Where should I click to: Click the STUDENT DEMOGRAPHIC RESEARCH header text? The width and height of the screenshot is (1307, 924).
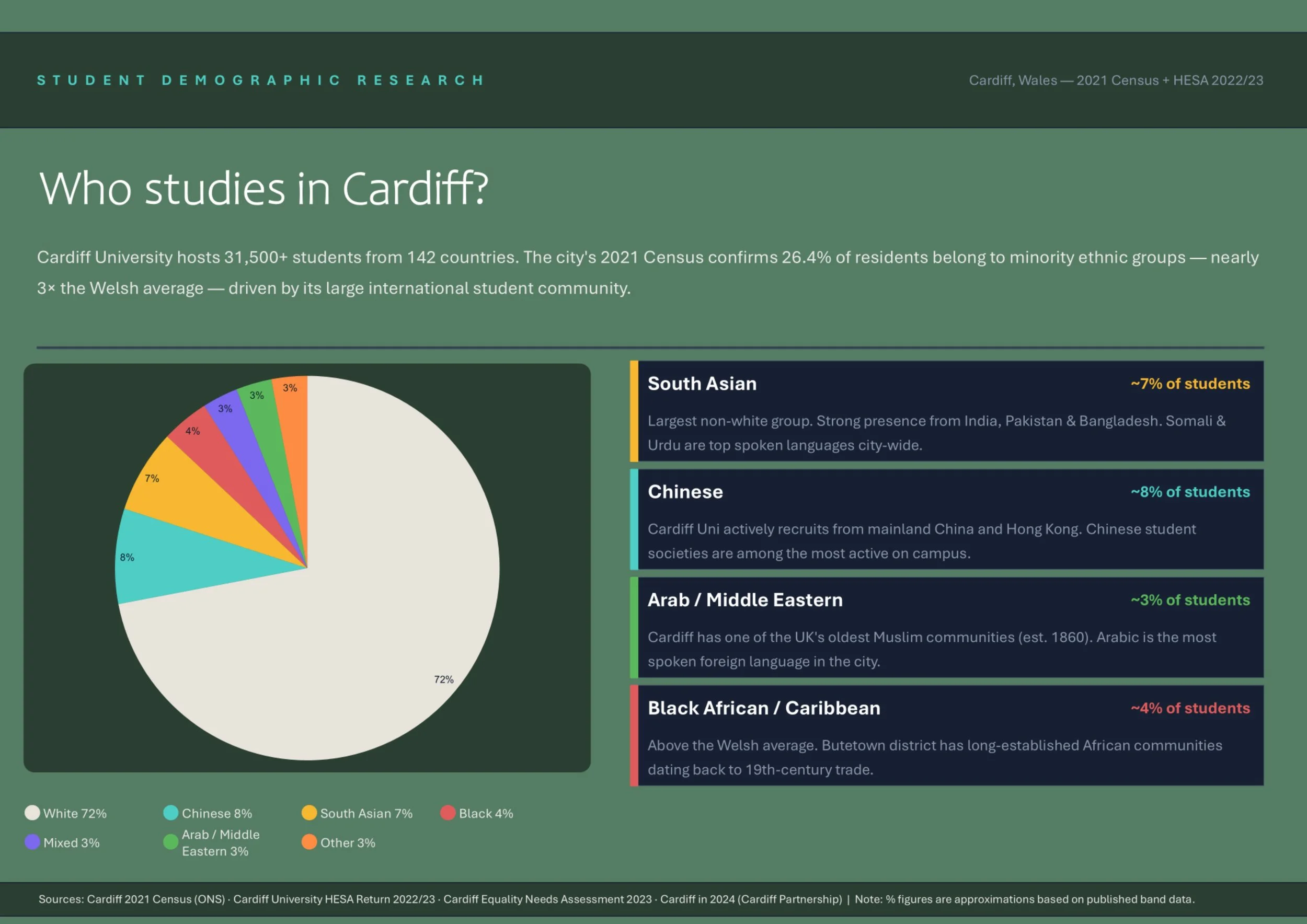point(261,80)
